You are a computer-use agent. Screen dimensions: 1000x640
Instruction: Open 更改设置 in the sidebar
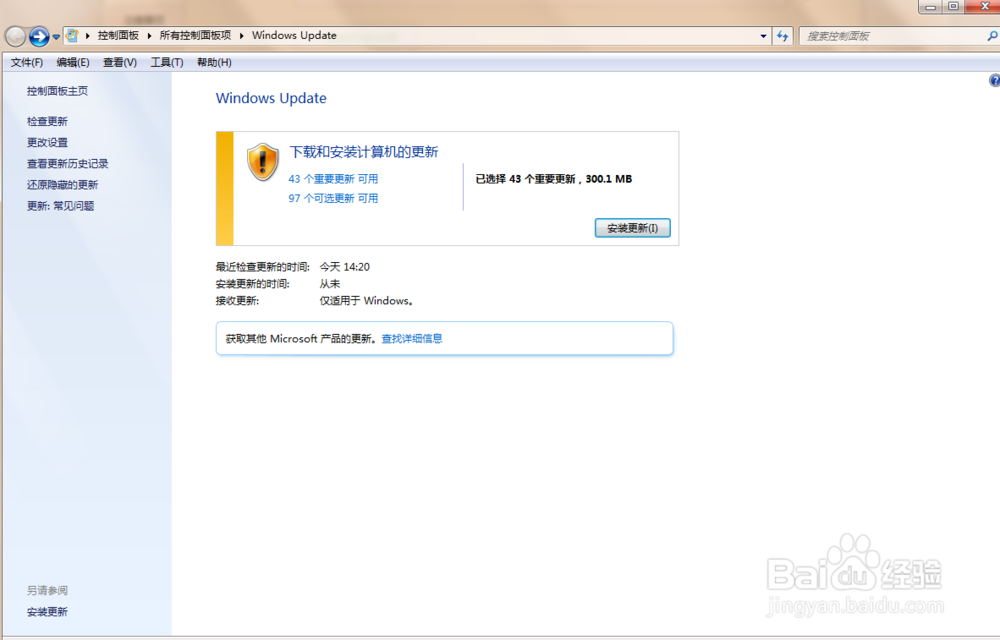(x=47, y=142)
